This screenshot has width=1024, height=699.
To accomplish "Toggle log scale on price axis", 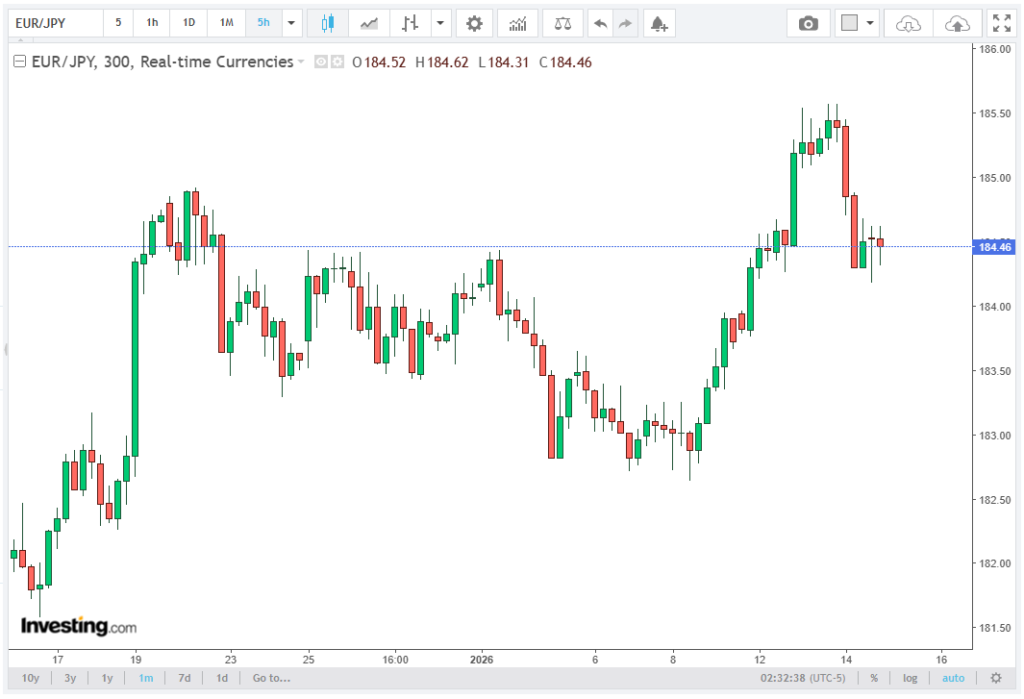I will point(909,678).
